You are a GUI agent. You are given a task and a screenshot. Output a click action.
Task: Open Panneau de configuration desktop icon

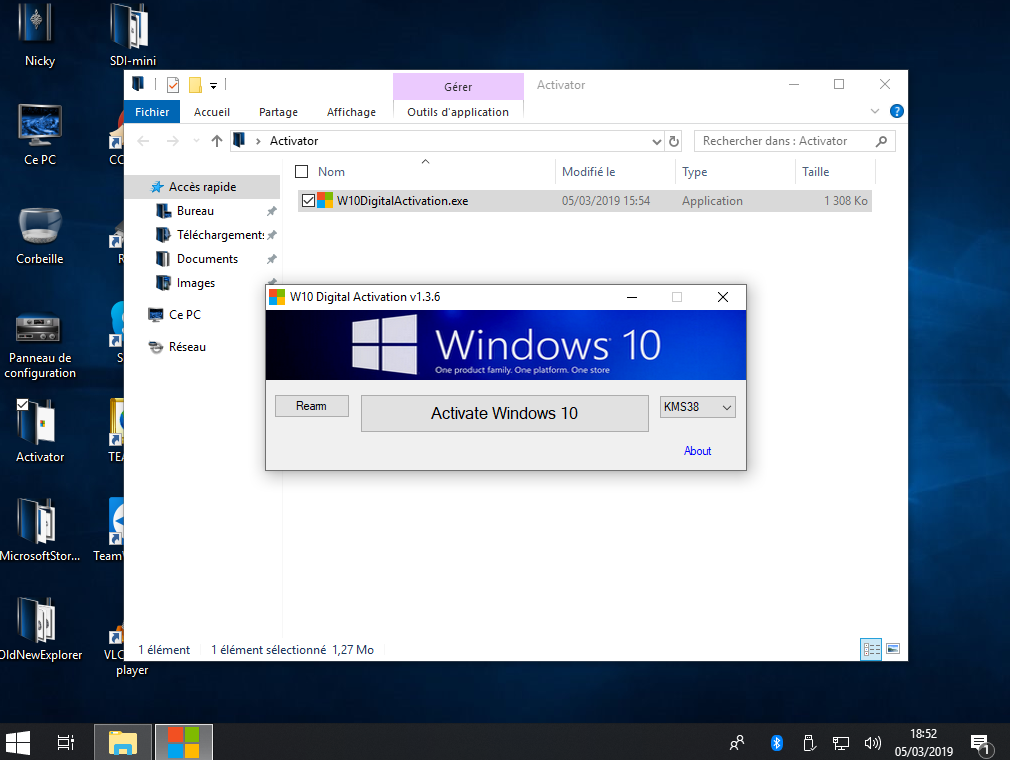point(40,345)
